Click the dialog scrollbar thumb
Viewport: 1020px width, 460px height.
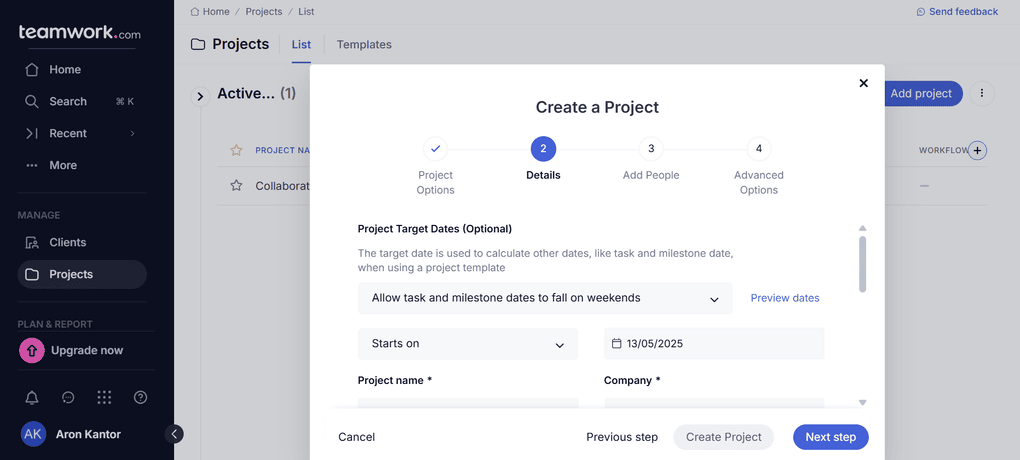point(863,264)
